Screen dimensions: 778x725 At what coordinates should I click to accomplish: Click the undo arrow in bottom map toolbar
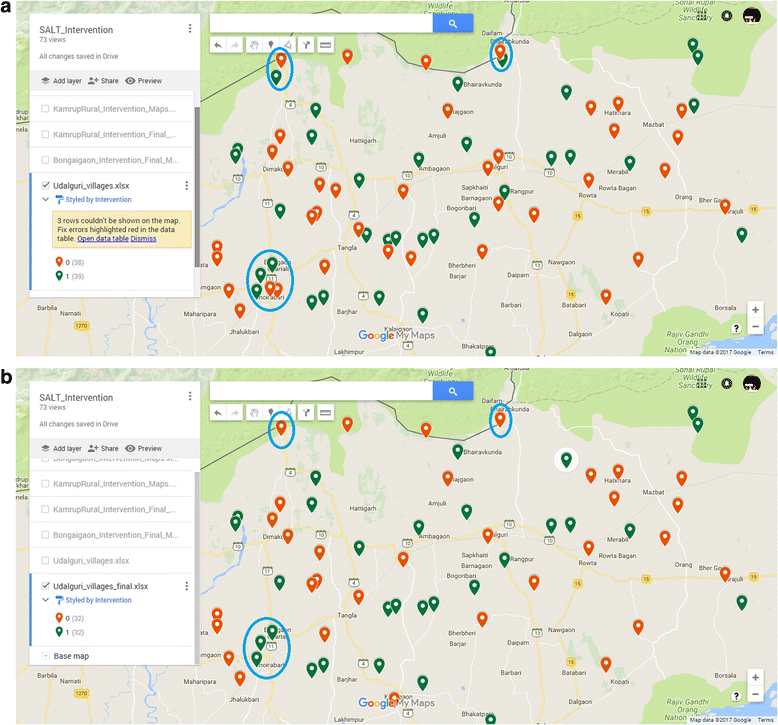218,412
